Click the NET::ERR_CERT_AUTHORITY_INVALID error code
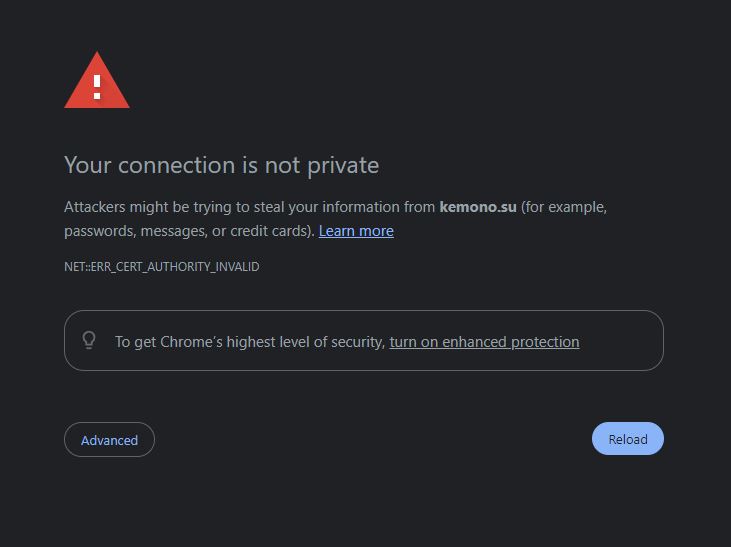731x547 pixels. [162, 267]
